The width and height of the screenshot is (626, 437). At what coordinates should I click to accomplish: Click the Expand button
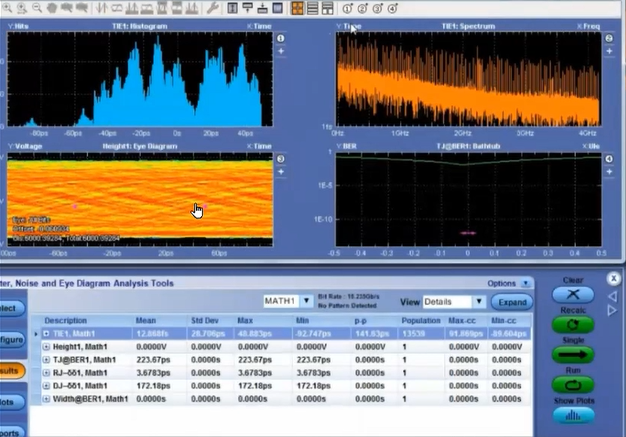(511, 301)
